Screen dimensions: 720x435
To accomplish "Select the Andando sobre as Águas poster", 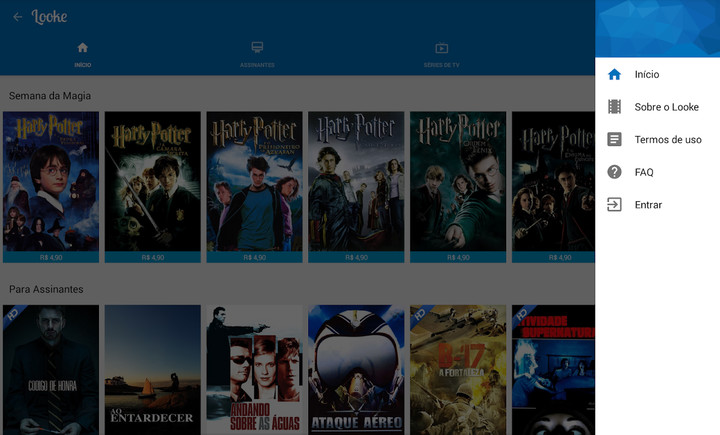I will point(255,370).
